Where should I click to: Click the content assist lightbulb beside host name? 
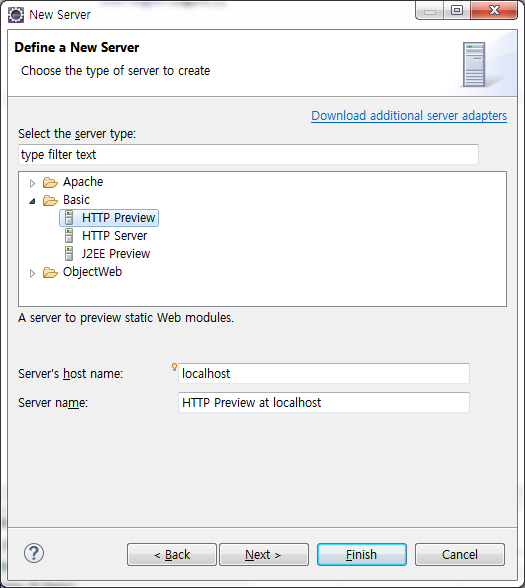(174, 367)
